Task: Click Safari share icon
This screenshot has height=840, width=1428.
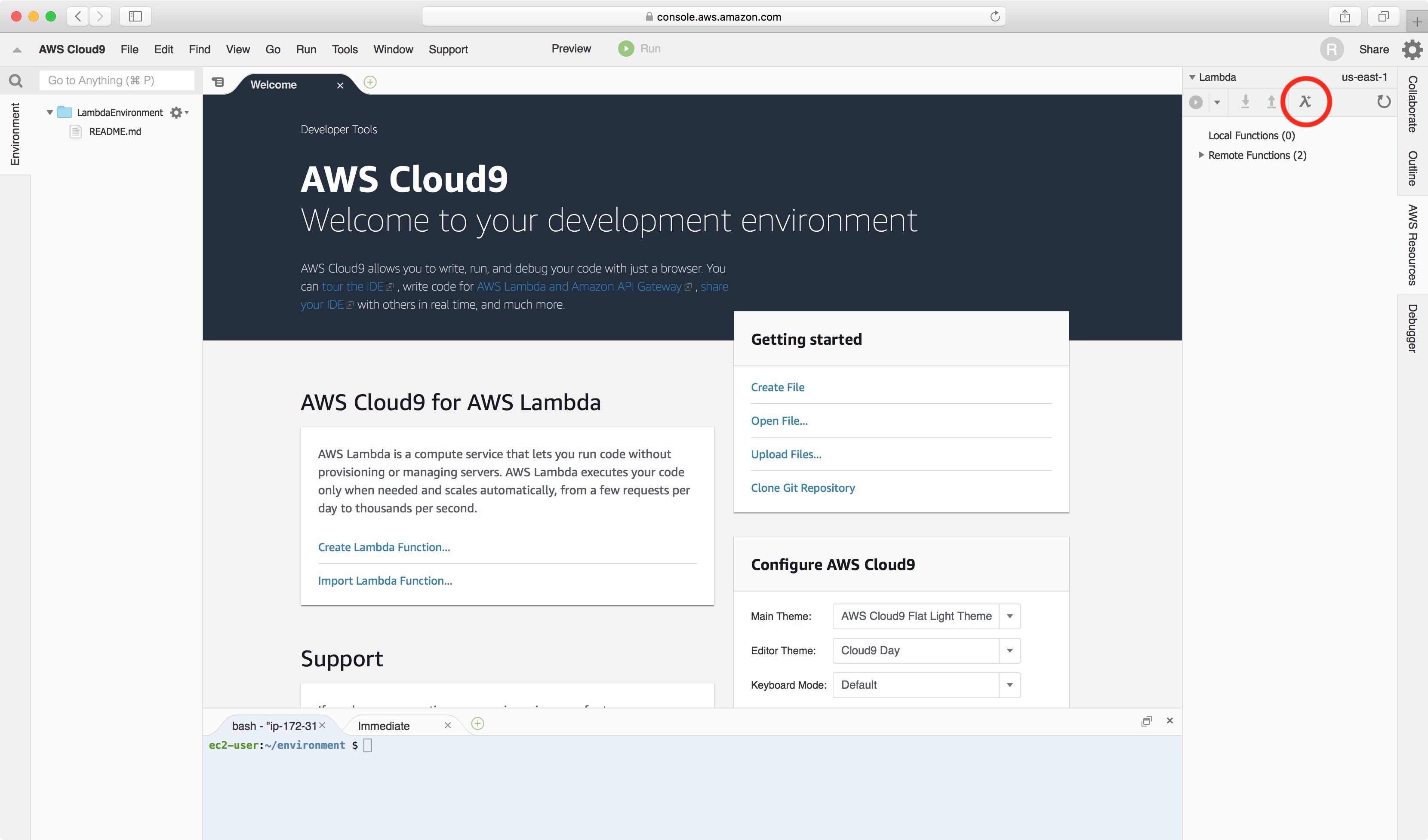Action: click(x=1345, y=16)
